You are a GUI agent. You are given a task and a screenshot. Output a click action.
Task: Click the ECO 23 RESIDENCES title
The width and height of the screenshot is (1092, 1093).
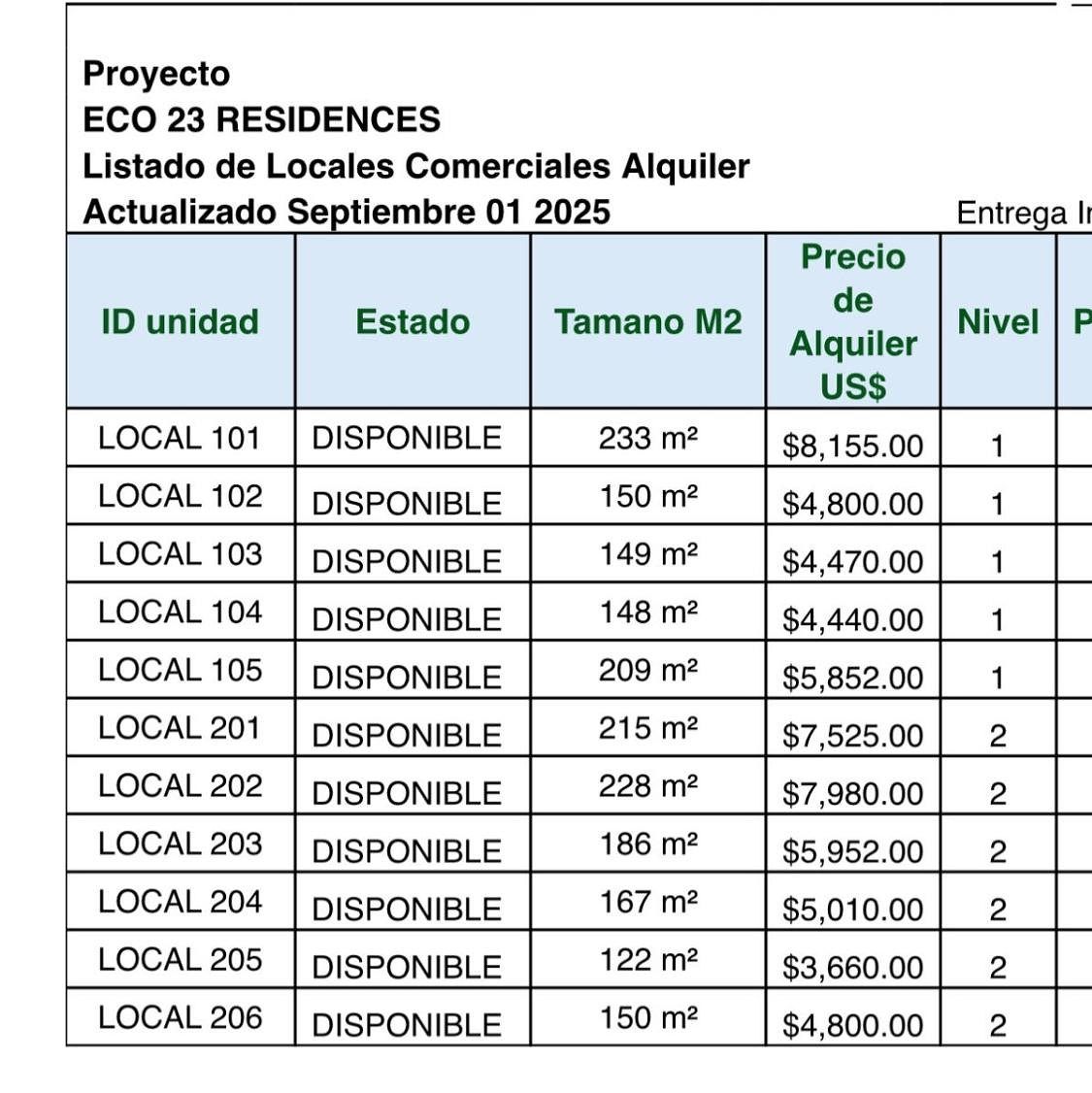point(261,119)
